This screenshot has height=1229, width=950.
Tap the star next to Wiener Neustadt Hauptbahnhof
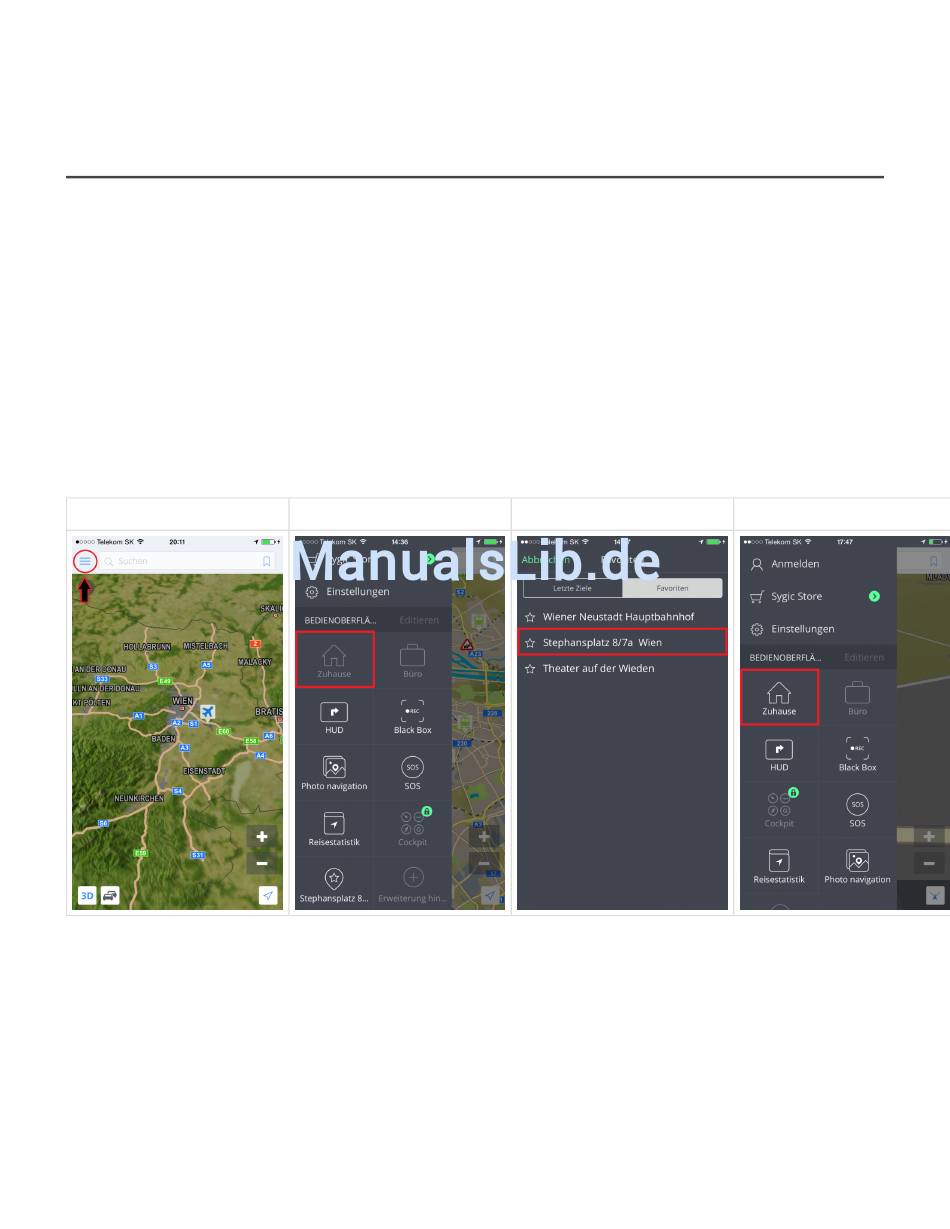pyautogui.click(x=530, y=617)
